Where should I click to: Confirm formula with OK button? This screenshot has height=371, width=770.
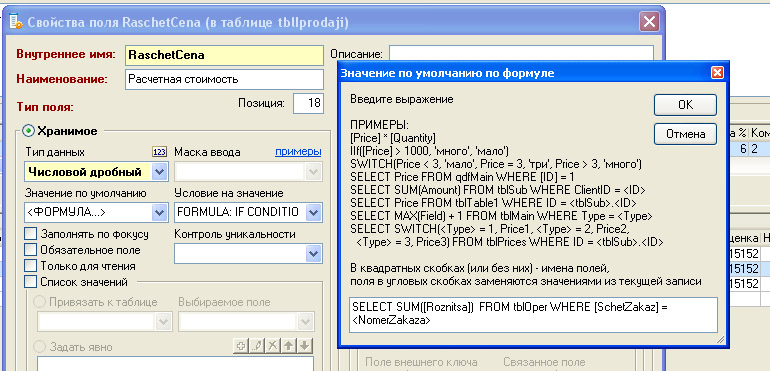685,105
